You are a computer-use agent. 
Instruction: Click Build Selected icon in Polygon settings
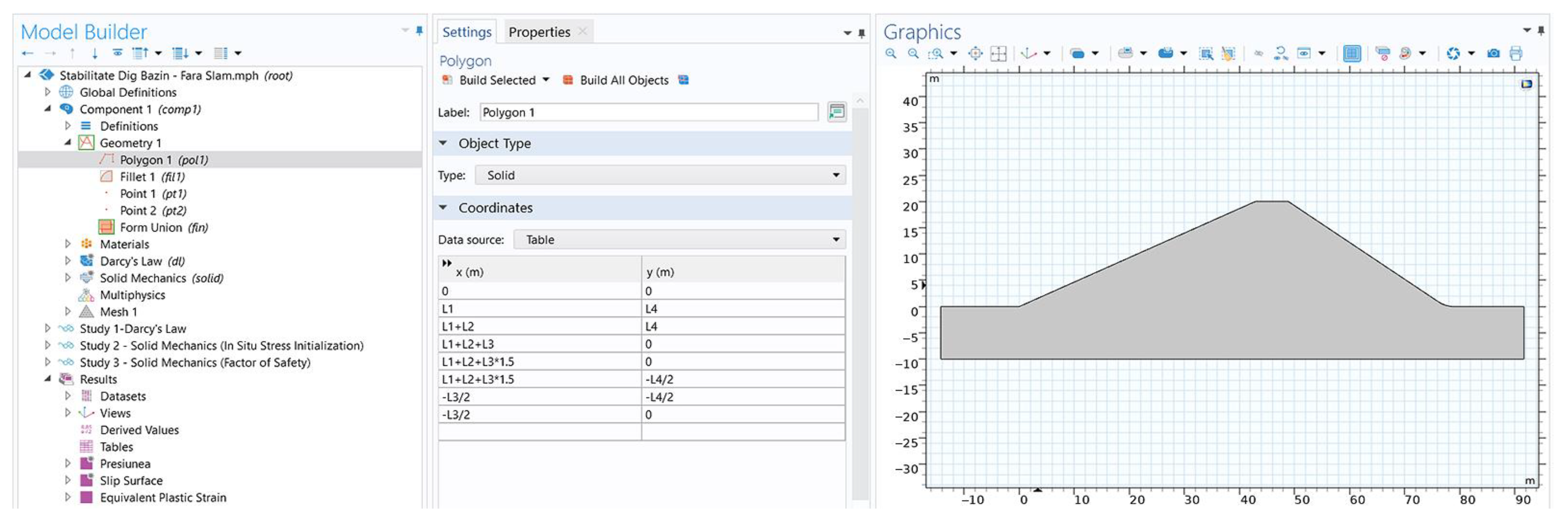447,80
